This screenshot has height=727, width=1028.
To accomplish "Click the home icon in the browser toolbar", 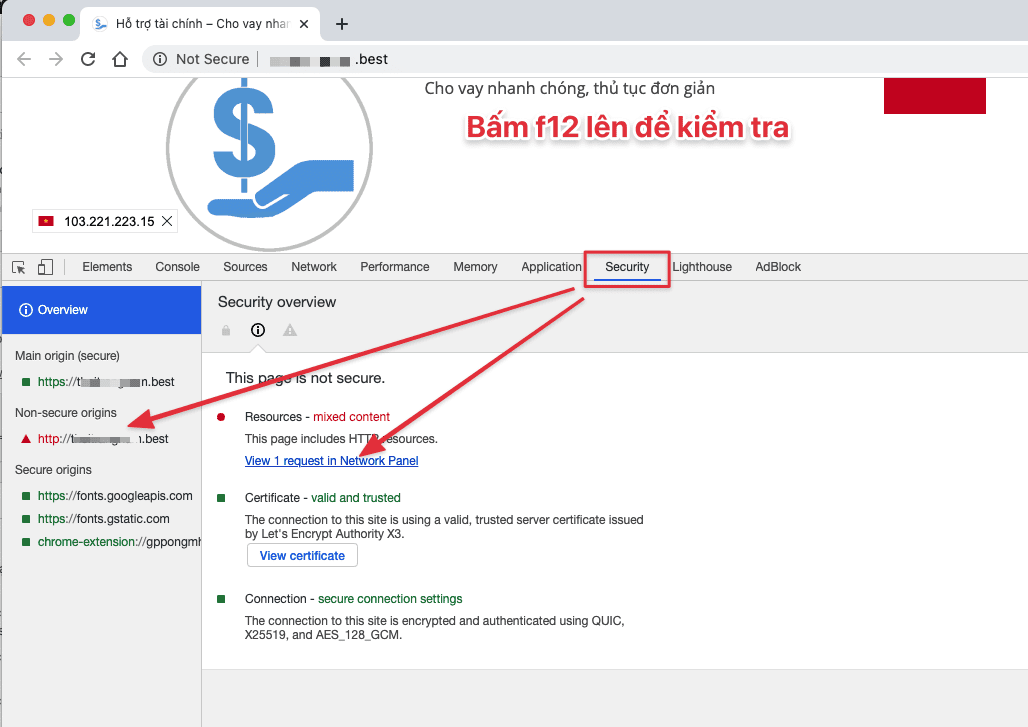I will point(118,59).
